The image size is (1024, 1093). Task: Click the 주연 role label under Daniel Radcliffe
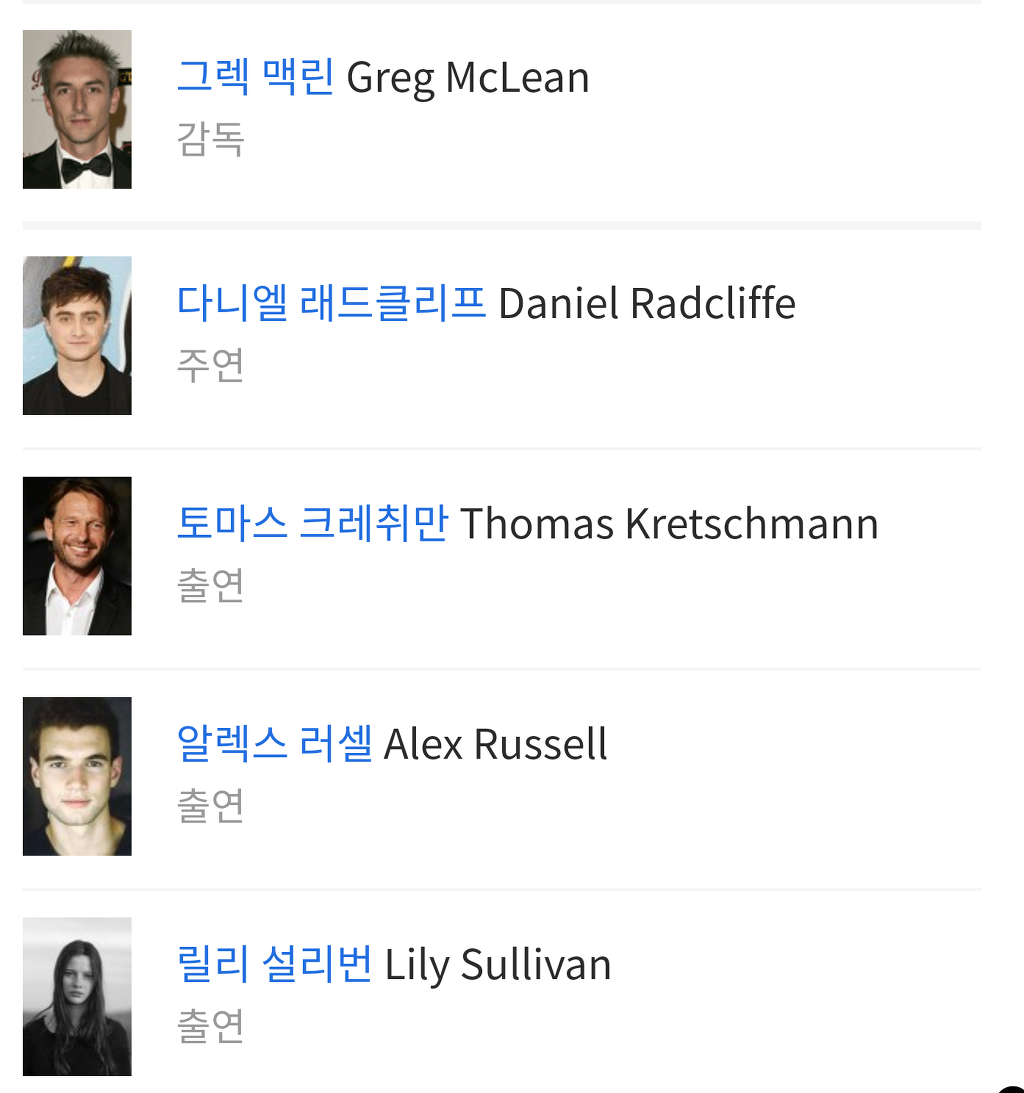coord(211,365)
